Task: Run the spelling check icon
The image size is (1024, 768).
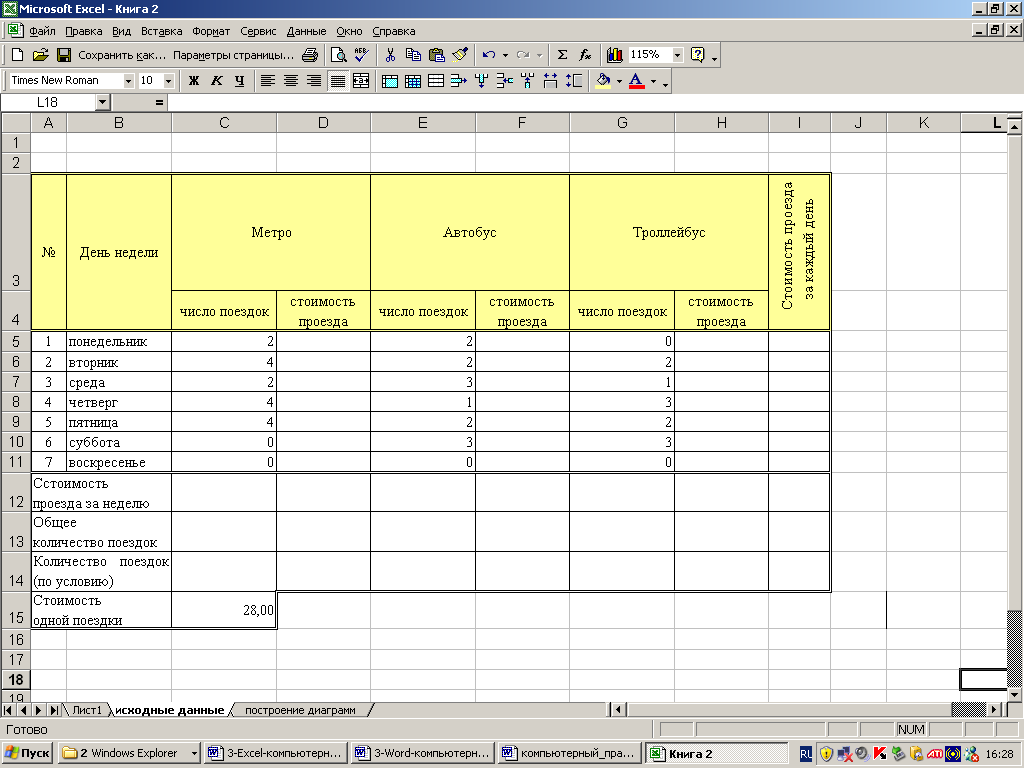Action: click(x=361, y=55)
